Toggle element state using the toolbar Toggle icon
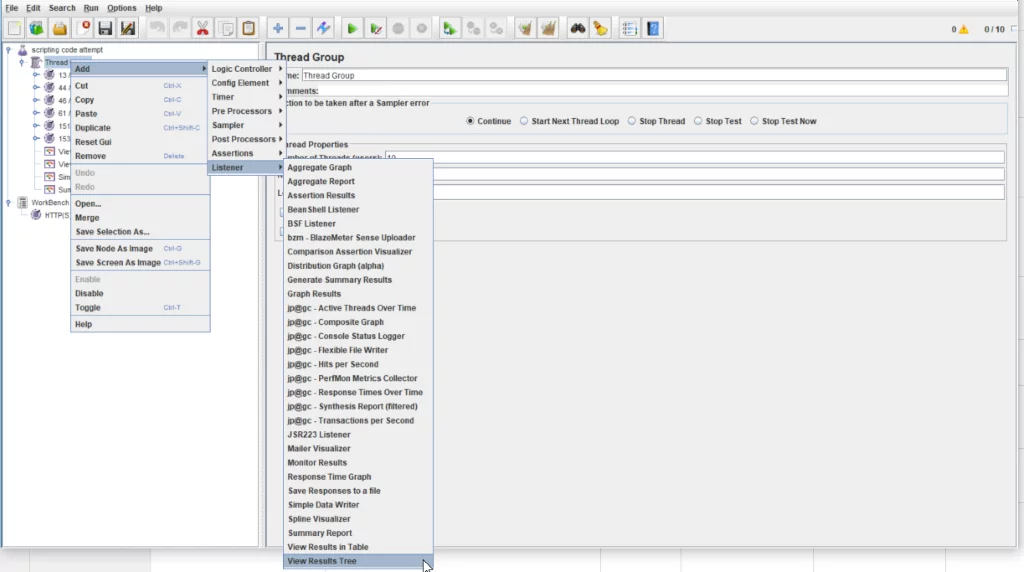The width and height of the screenshot is (1024, 572). pos(323,29)
